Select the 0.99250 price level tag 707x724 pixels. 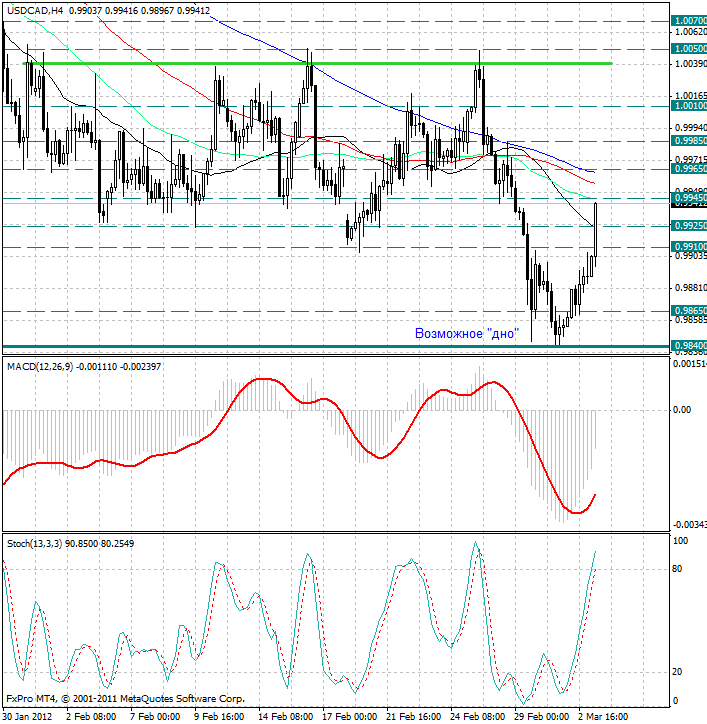688,226
